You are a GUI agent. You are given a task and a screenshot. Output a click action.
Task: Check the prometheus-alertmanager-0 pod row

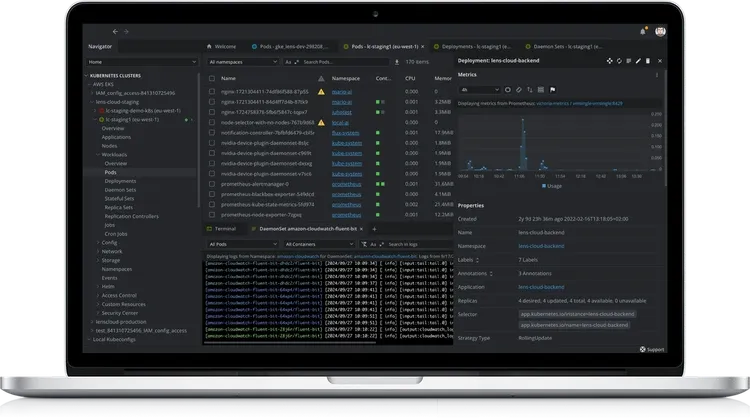click(x=211, y=184)
